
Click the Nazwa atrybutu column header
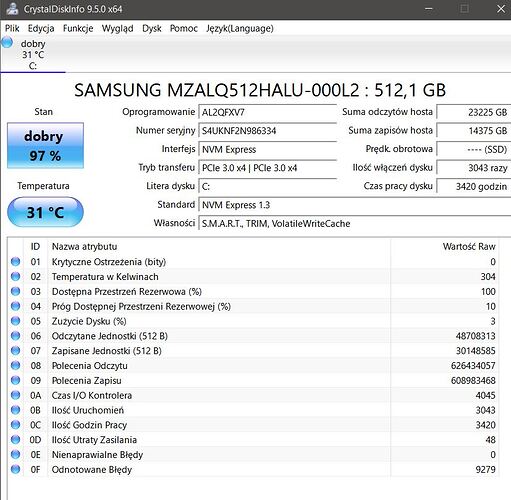click(x=219, y=247)
